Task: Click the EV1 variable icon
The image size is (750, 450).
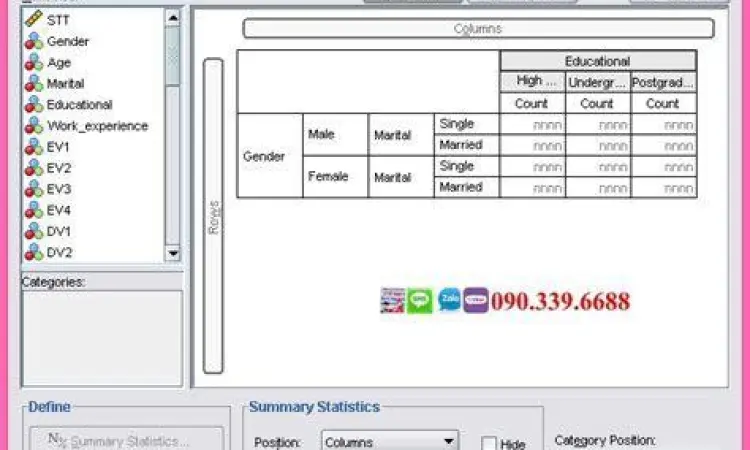Action: click(x=33, y=146)
